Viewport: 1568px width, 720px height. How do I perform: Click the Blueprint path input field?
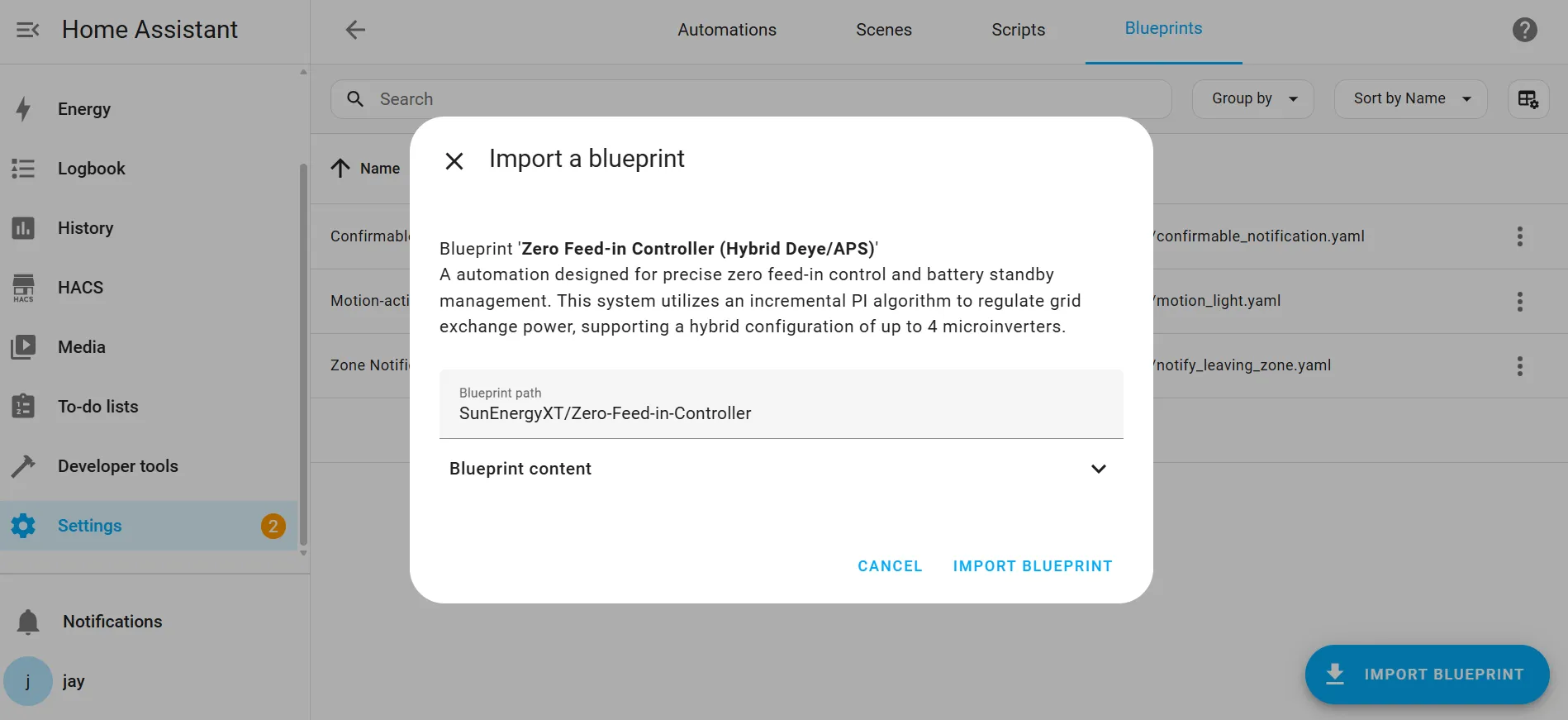pyautogui.click(x=781, y=404)
